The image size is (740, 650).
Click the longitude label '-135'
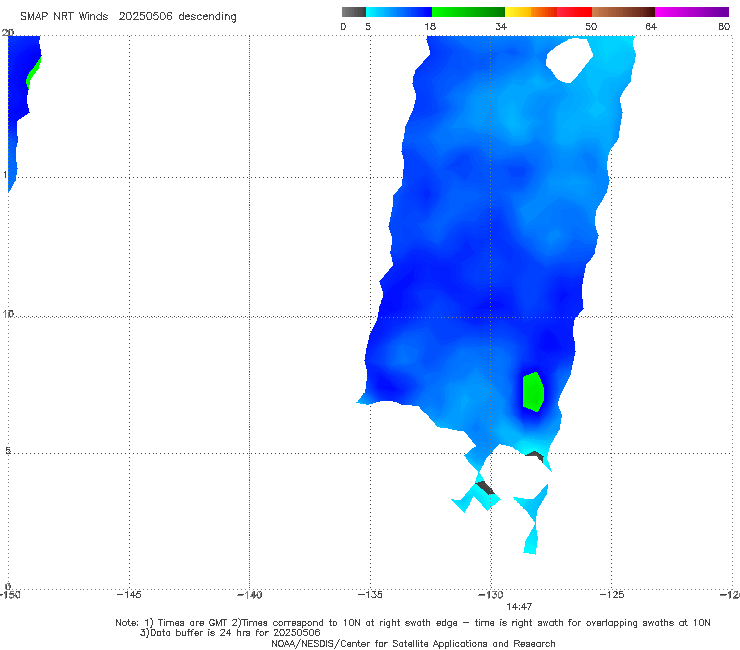click(370, 595)
